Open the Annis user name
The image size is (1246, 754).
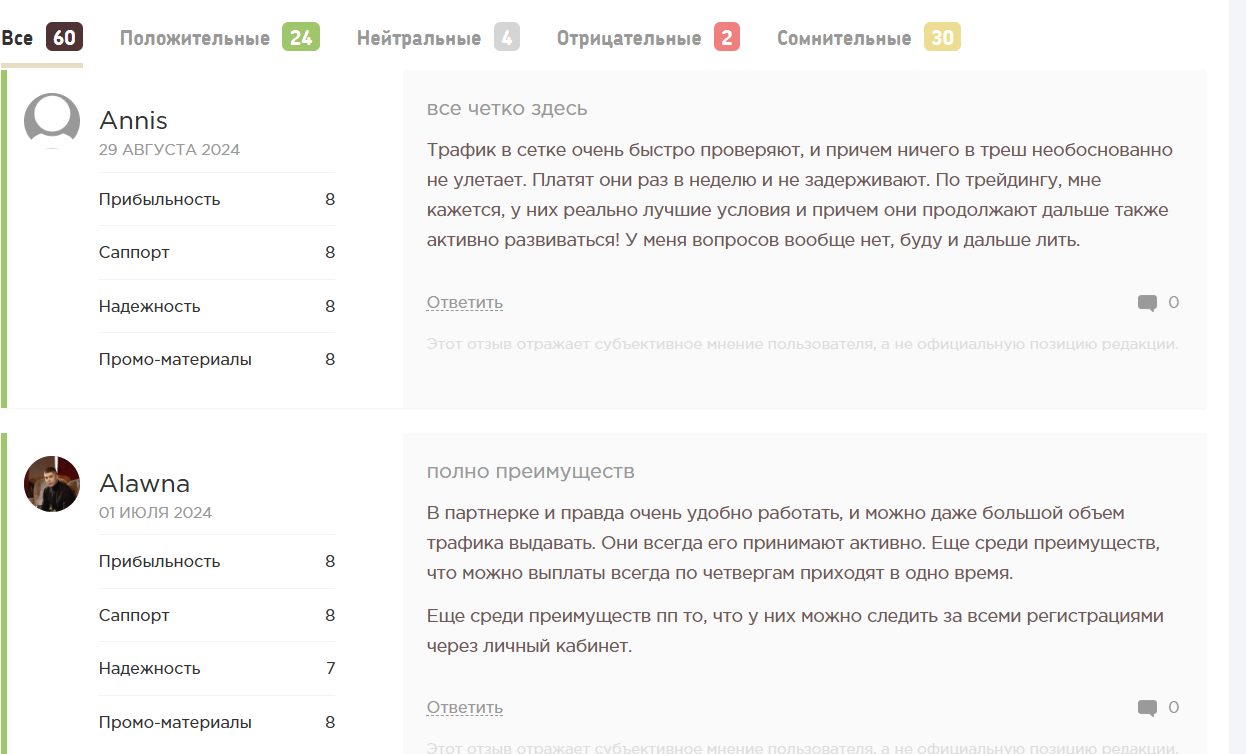(133, 121)
